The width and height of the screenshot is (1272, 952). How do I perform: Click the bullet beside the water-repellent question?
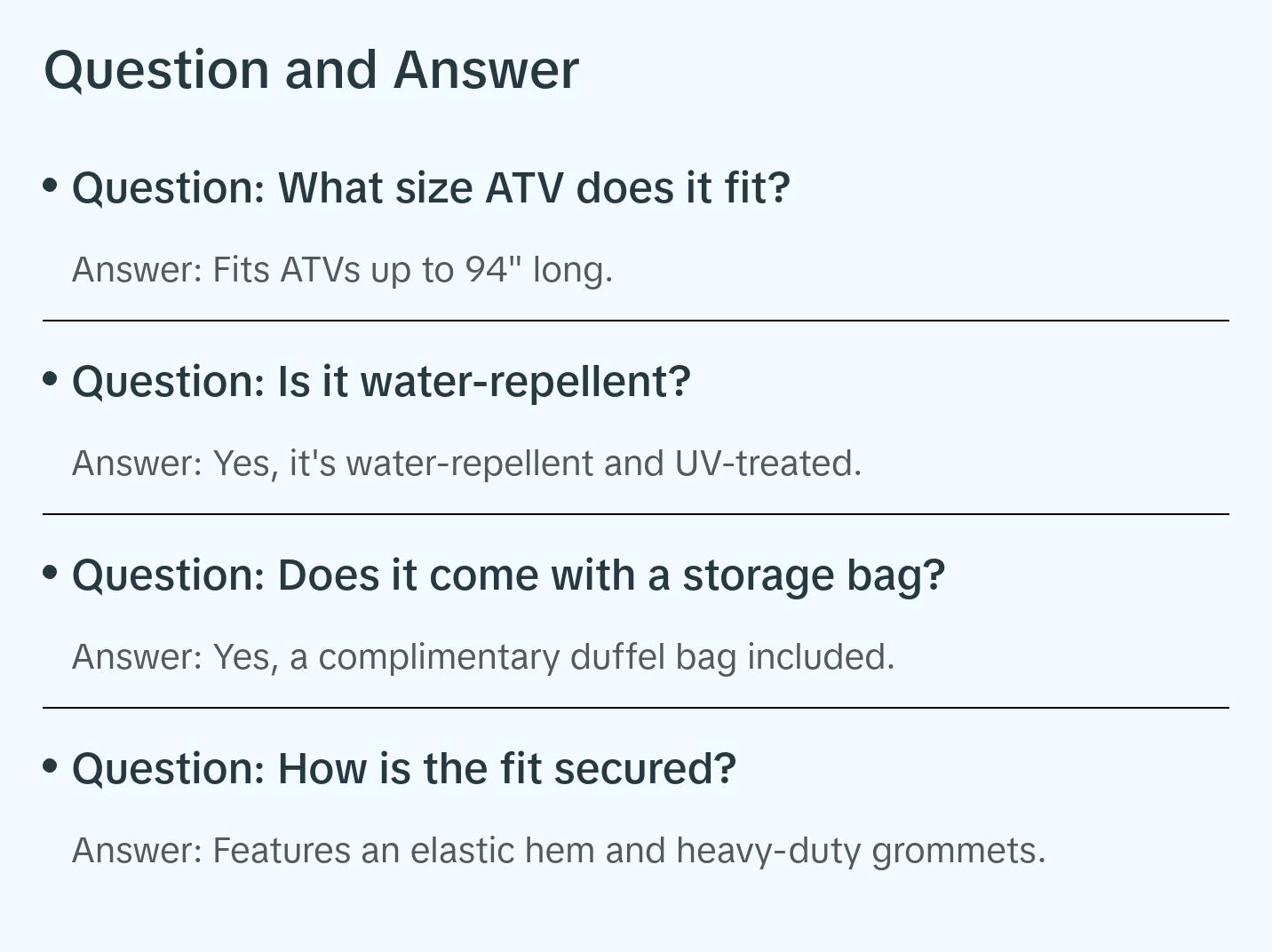click(x=51, y=378)
